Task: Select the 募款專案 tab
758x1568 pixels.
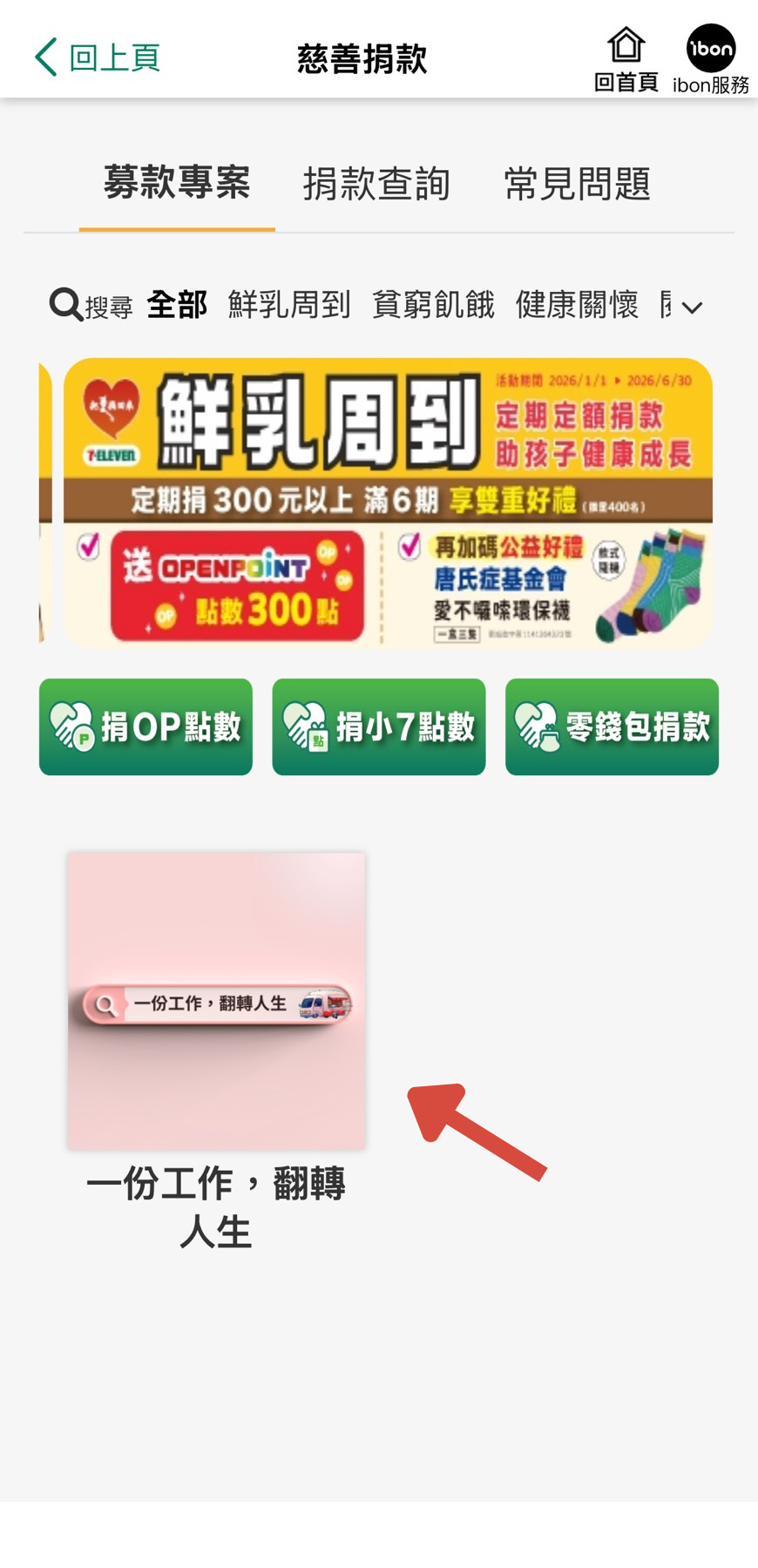Action: (x=177, y=183)
